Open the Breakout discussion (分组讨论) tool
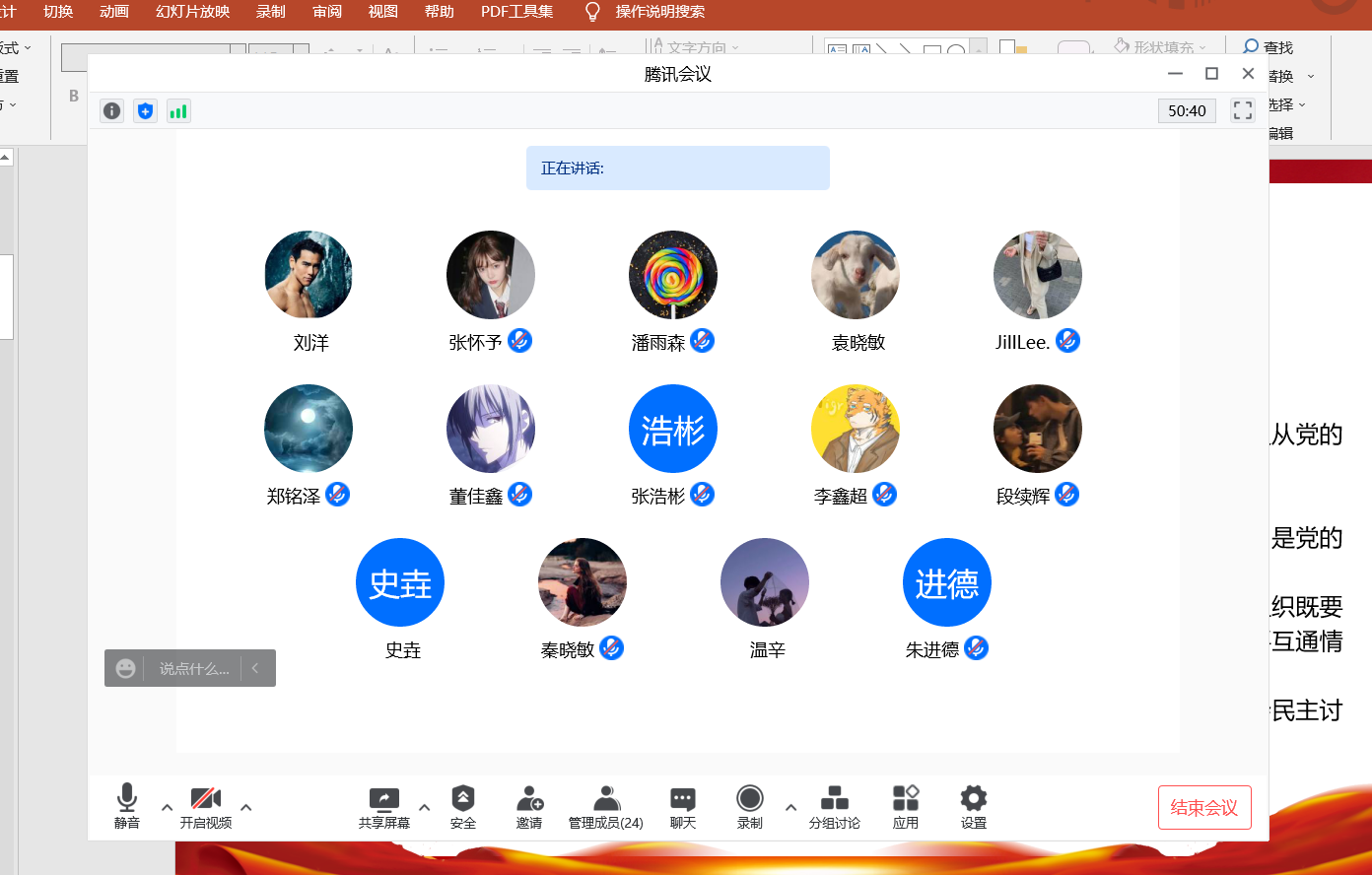Image resolution: width=1372 pixels, height=875 pixels. (x=834, y=807)
